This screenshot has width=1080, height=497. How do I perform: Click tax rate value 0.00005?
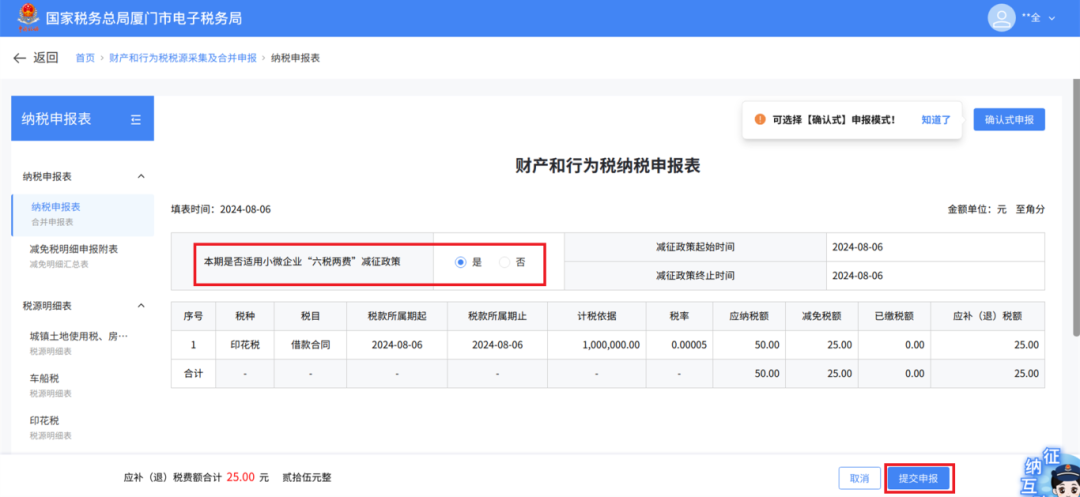click(689, 345)
